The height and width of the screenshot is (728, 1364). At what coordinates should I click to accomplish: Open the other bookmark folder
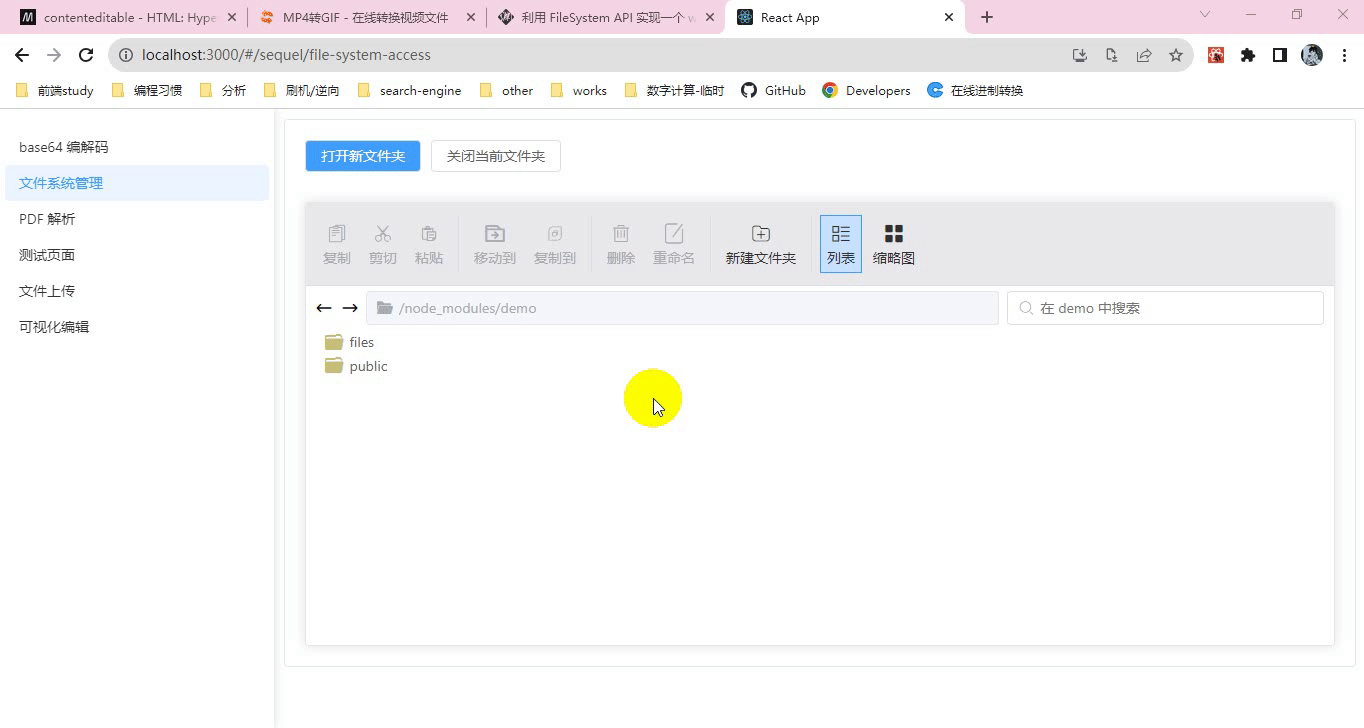click(507, 90)
